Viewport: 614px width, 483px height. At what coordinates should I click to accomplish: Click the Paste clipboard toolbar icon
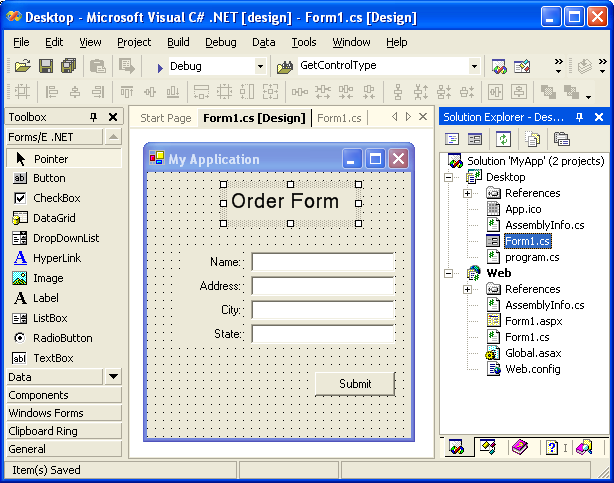pos(98,66)
